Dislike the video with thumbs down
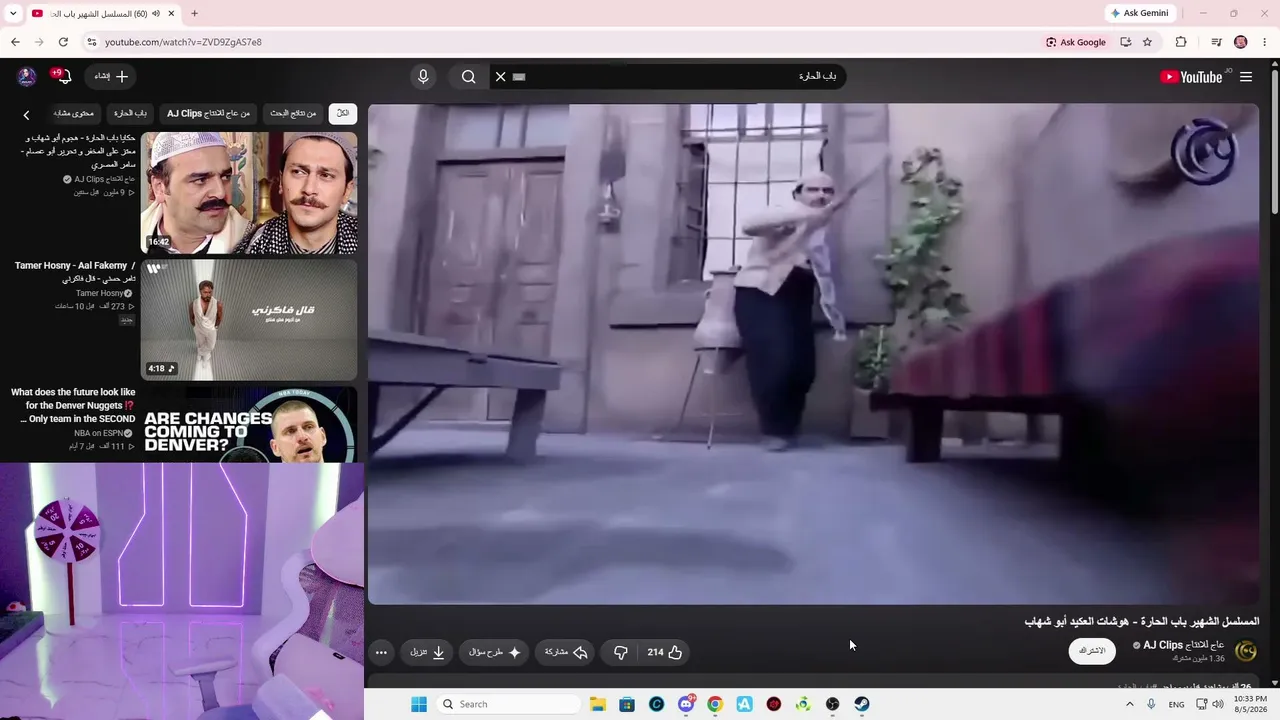Viewport: 1280px width, 720px height. (x=620, y=652)
